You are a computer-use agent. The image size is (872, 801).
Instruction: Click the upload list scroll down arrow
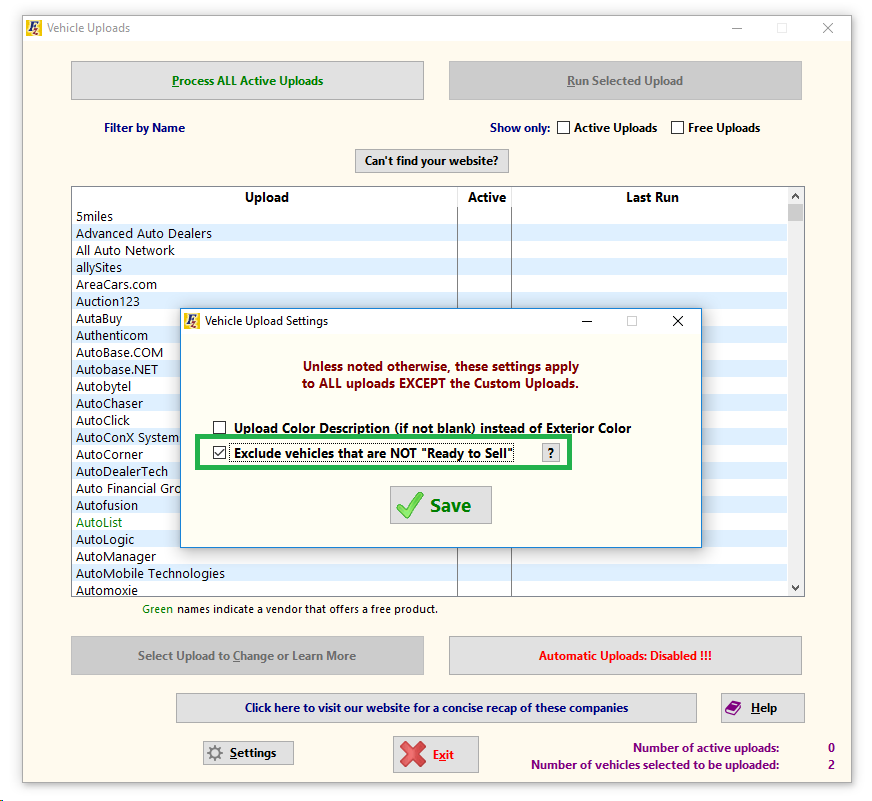795,588
